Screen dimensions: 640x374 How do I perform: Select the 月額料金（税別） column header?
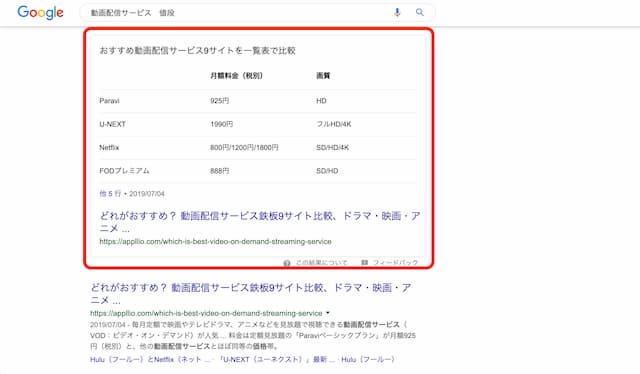(x=237, y=76)
